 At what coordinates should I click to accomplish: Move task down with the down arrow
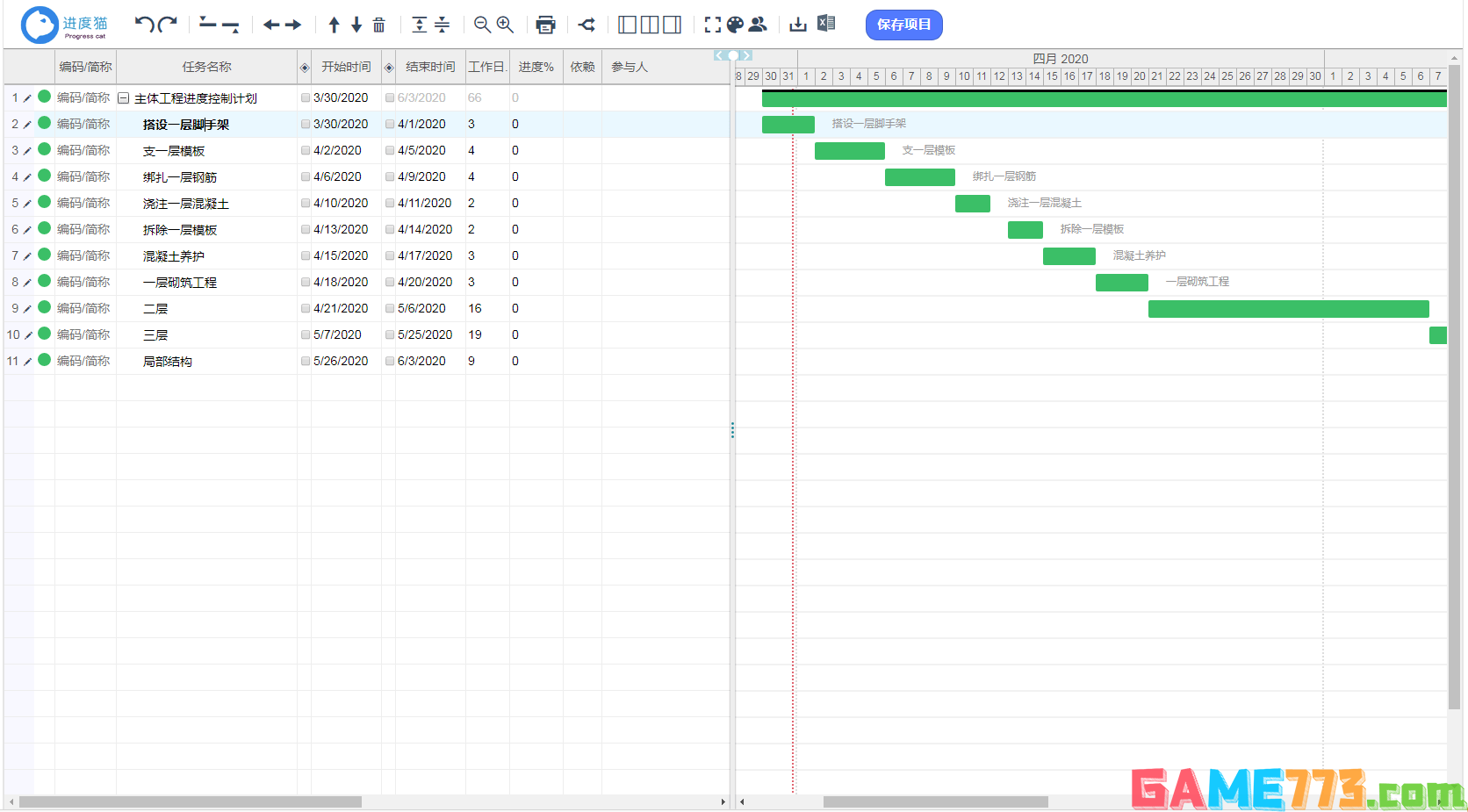[356, 25]
